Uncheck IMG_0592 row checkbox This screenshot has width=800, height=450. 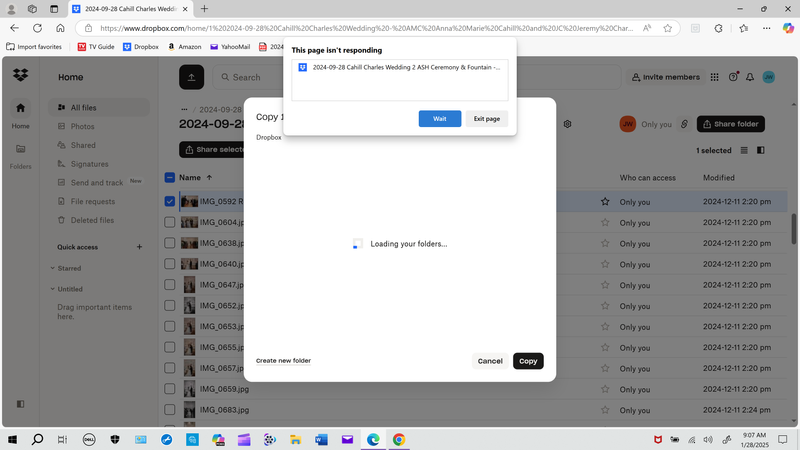170,202
